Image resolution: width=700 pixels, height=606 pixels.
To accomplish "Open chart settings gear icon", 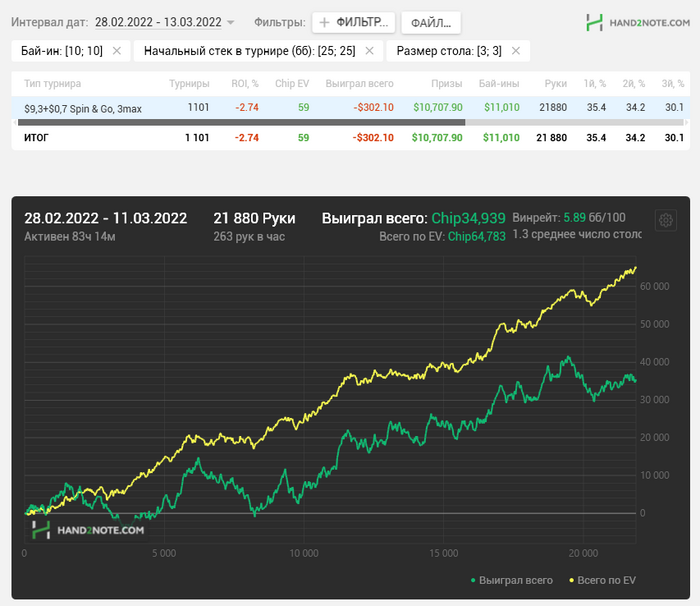I will point(665,220).
